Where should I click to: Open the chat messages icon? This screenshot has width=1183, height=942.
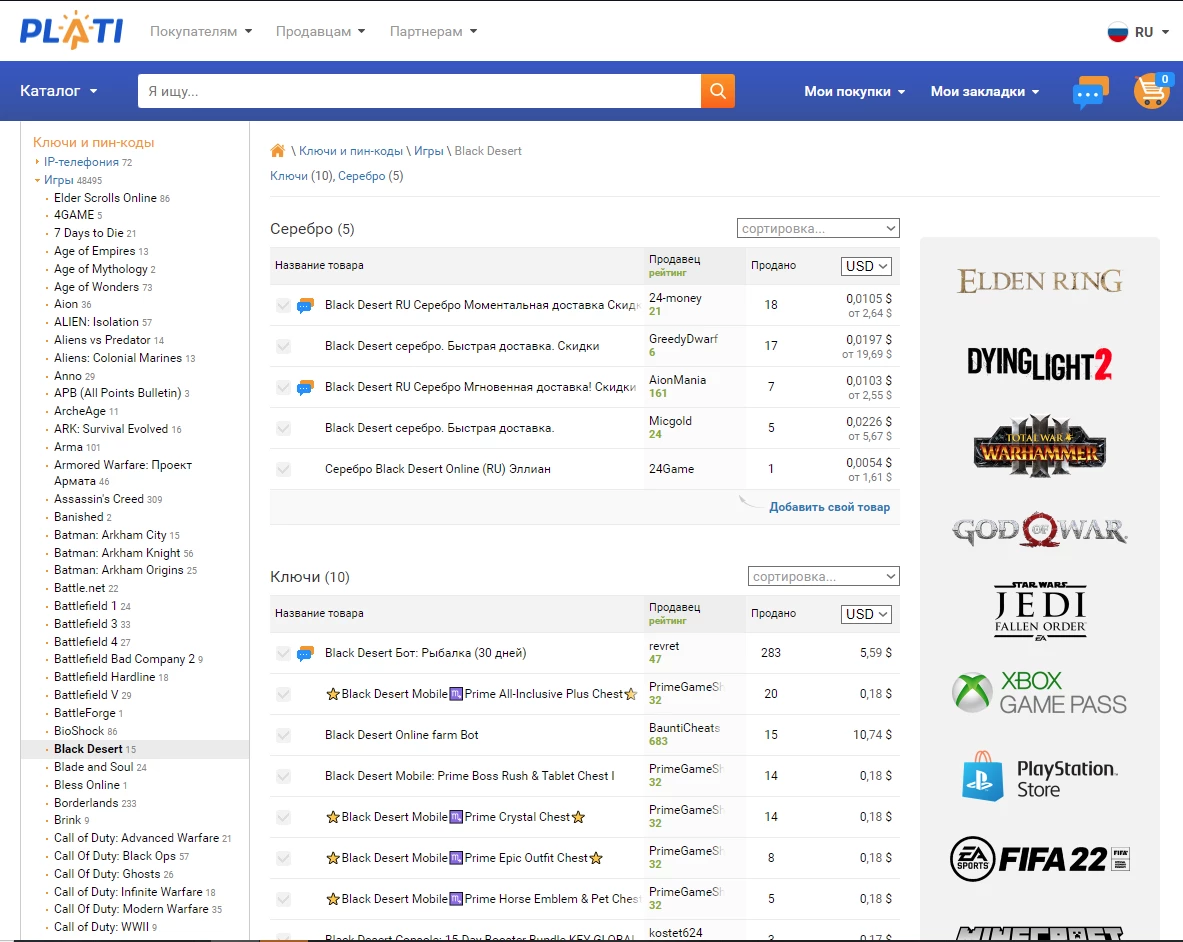click(1090, 92)
